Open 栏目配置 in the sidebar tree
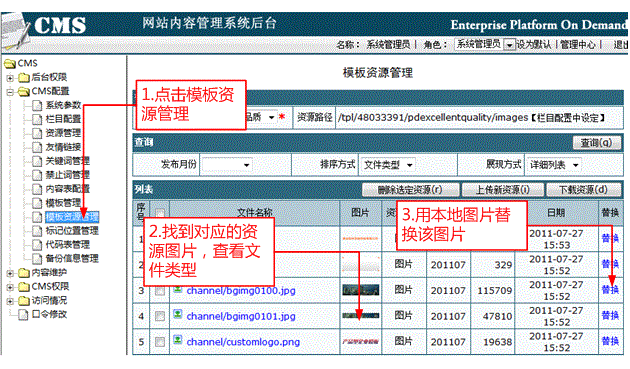Screen dimensions: 630x369 click(x=63, y=119)
